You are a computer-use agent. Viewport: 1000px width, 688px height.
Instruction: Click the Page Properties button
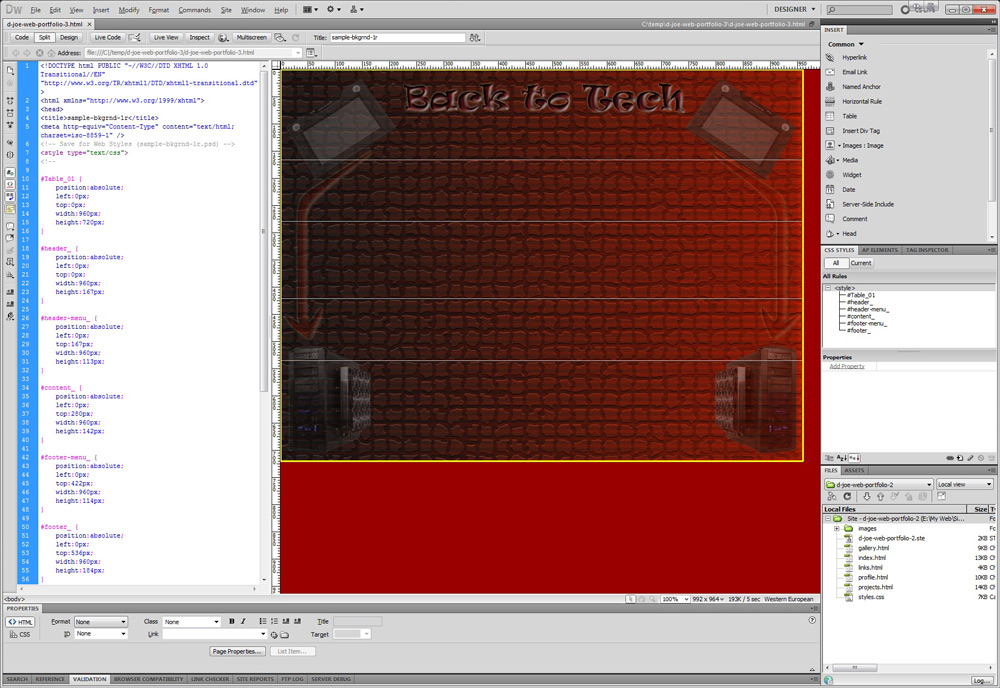238,651
